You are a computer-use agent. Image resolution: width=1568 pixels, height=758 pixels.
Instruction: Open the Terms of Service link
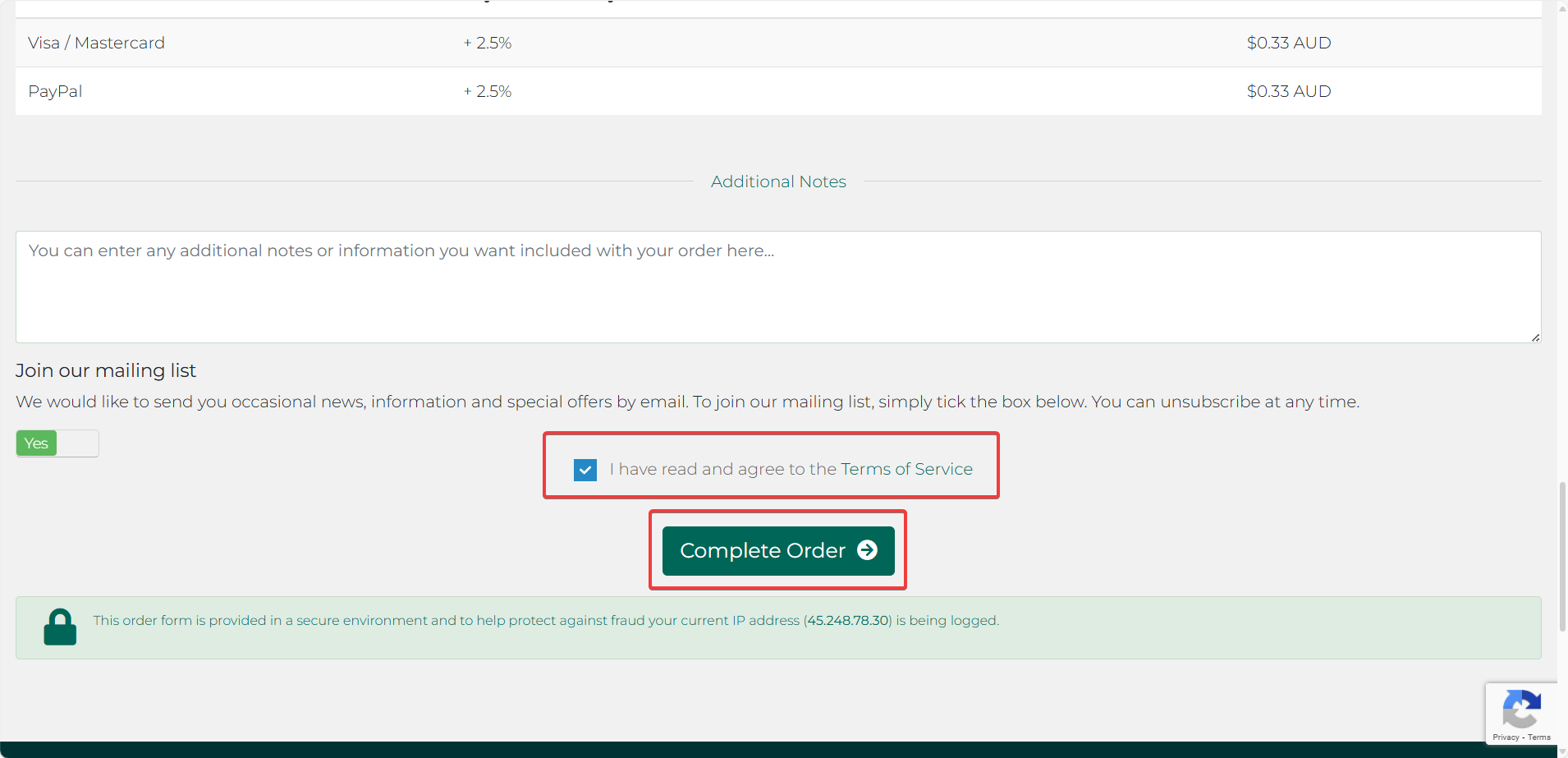pyautogui.click(x=906, y=469)
